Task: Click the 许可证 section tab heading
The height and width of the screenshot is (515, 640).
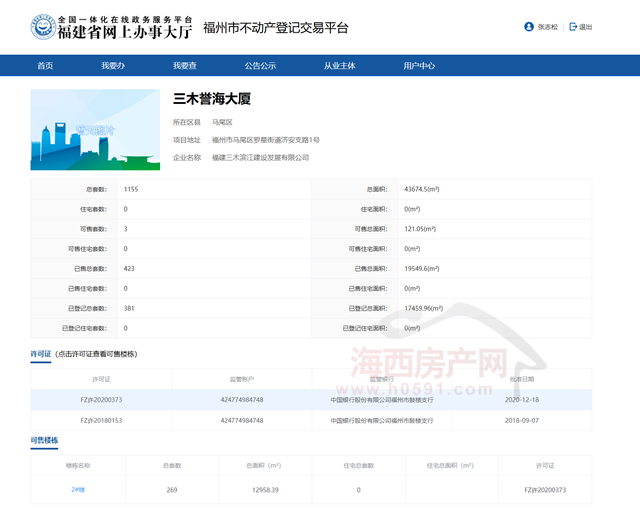Action: 41,354
